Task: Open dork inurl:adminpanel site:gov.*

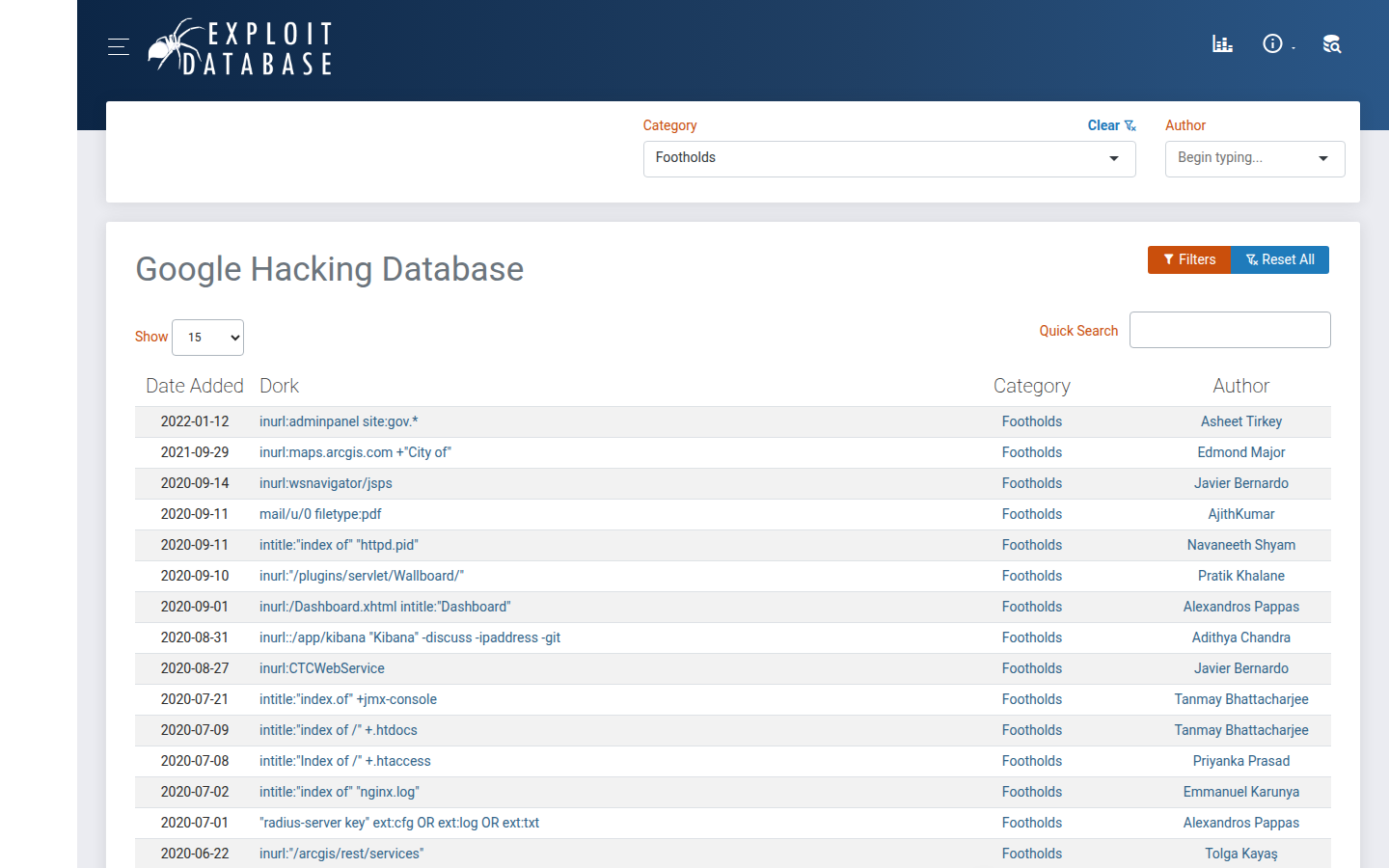Action: click(339, 421)
